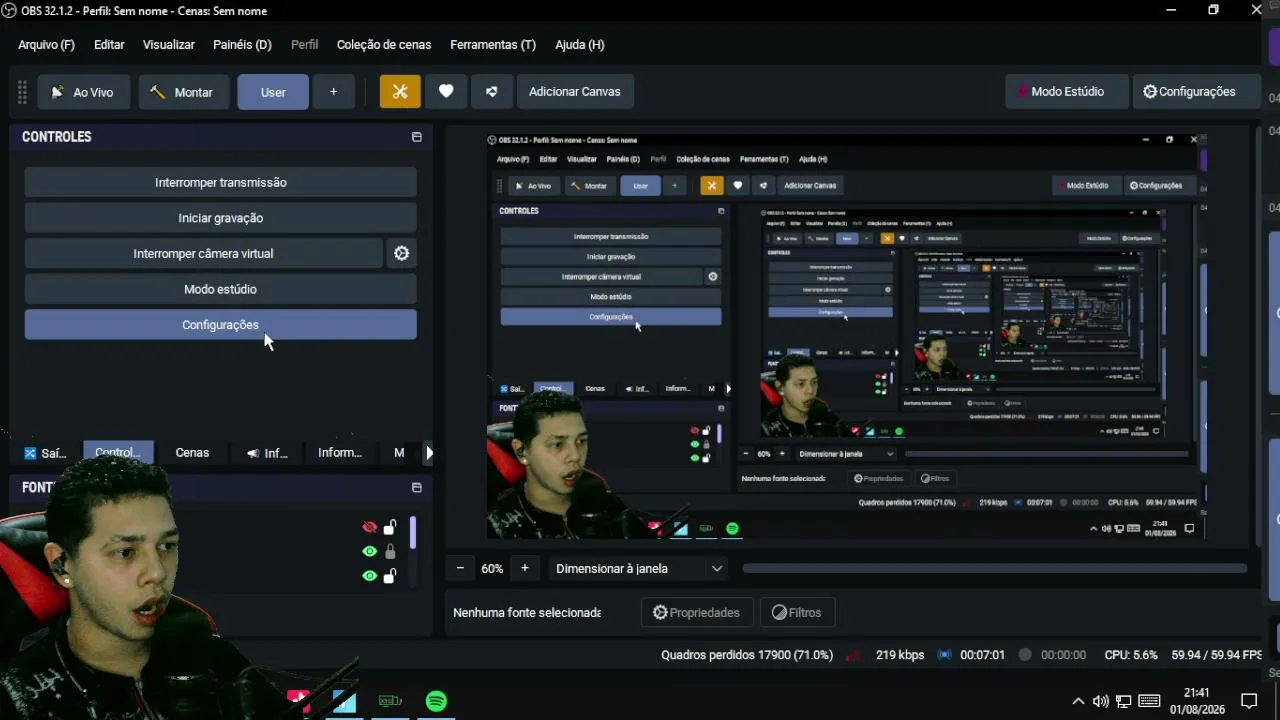Toggle Modo estúdio in Controles panel
The width and height of the screenshot is (1280, 720).
pos(220,290)
